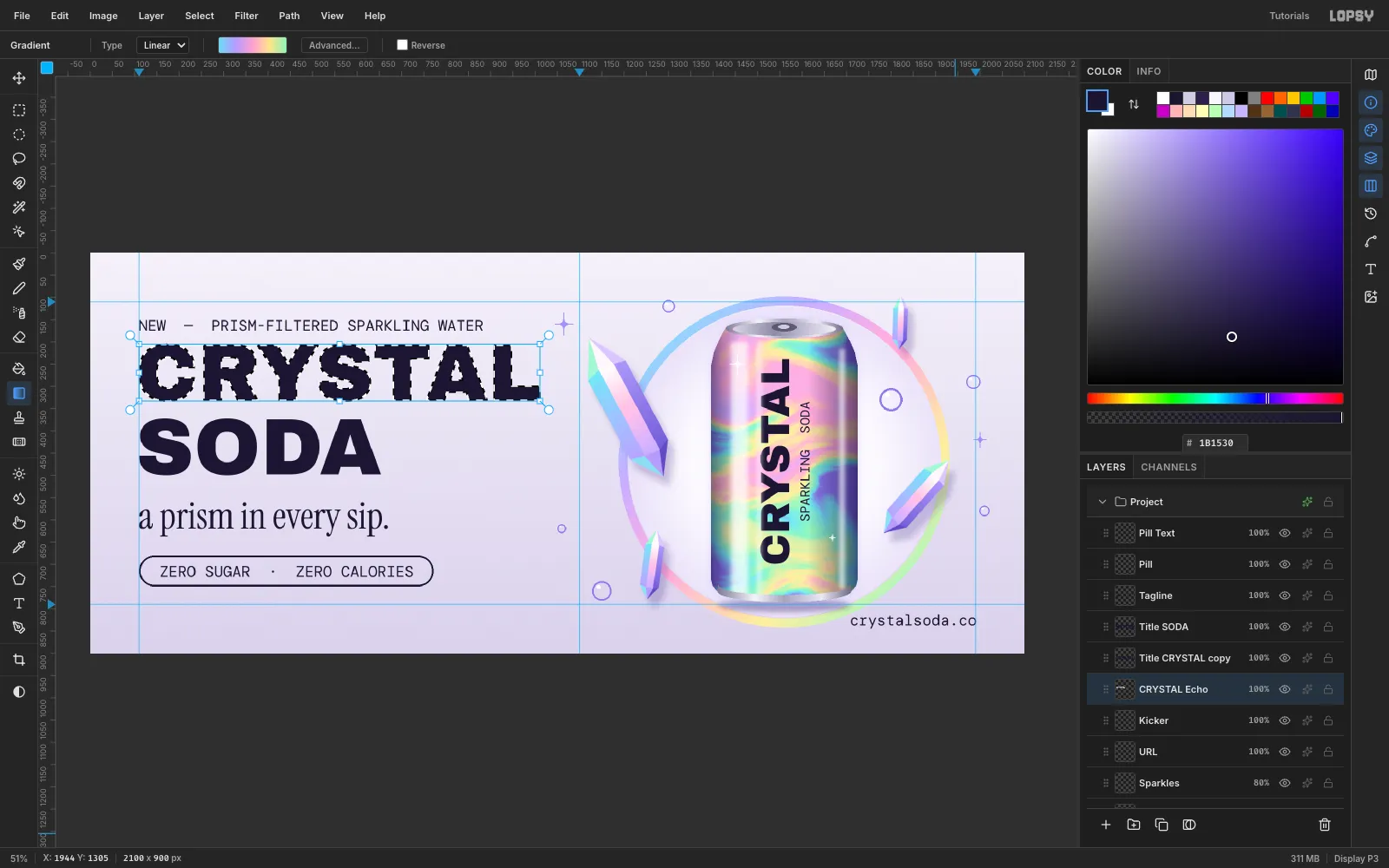Open the File menu
1389x868 pixels.
click(x=22, y=16)
